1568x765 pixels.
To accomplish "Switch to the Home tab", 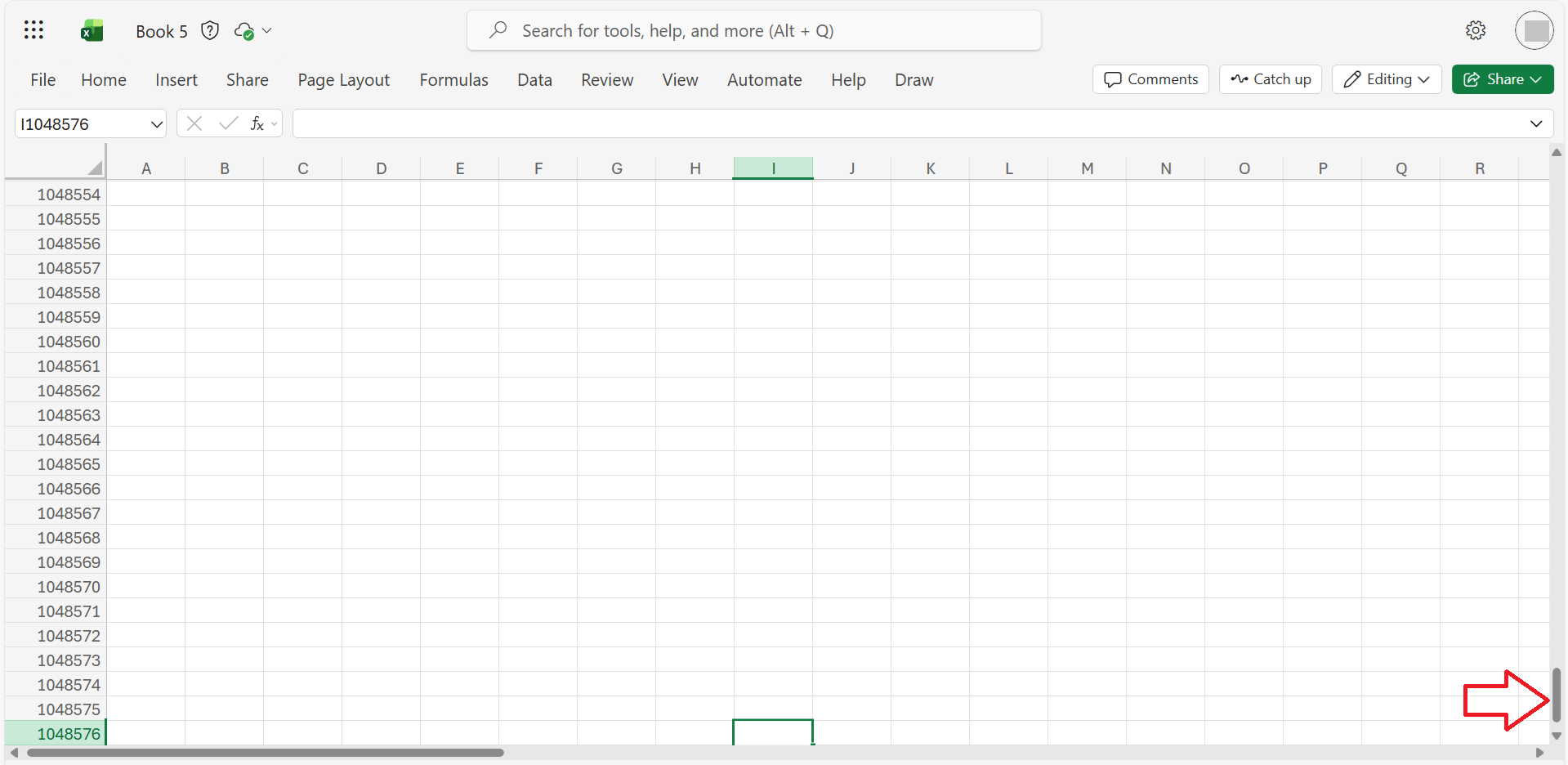I will (x=103, y=80).
